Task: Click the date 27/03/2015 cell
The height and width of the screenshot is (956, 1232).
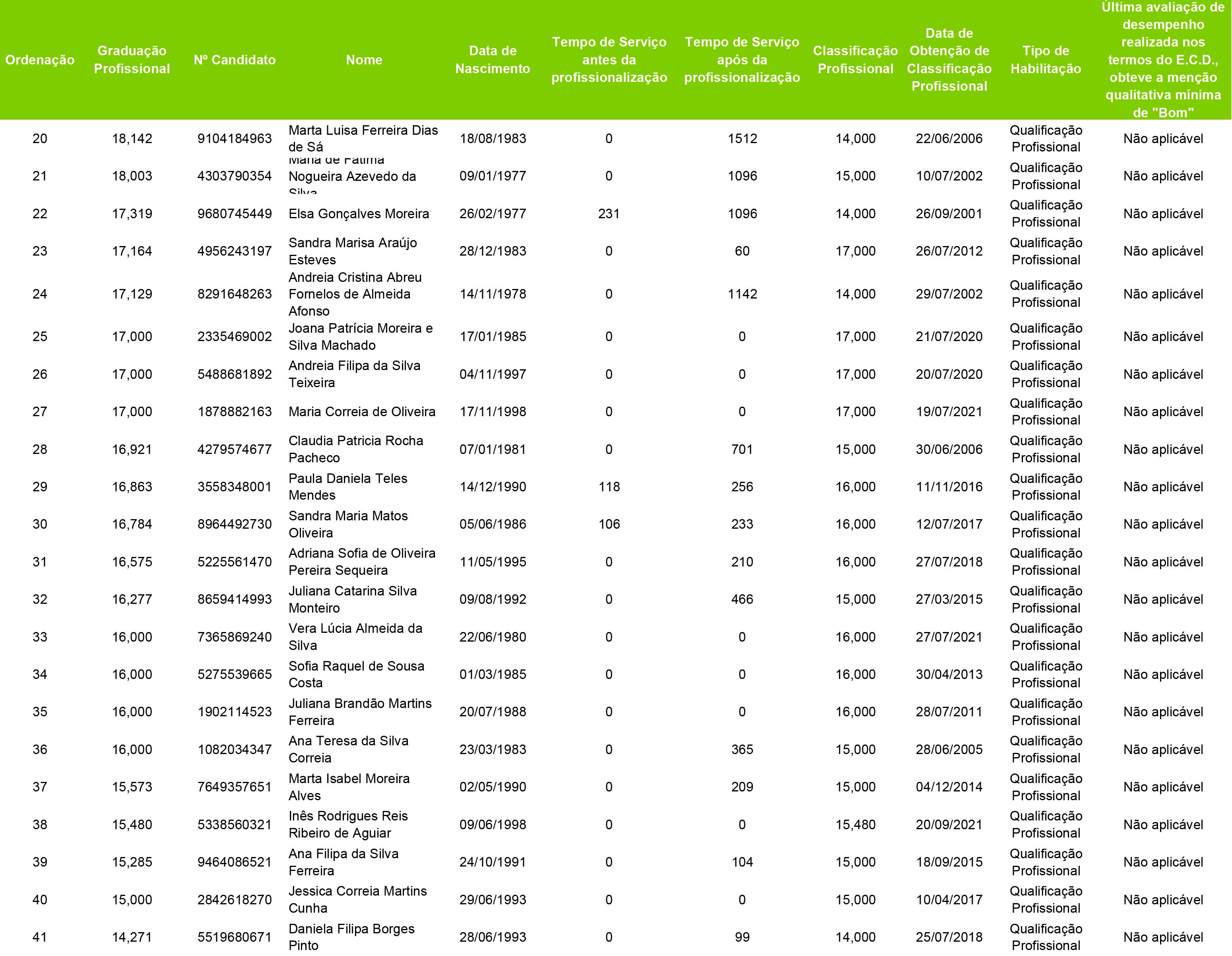Action: pyautogui.click(x=949, y=599)
